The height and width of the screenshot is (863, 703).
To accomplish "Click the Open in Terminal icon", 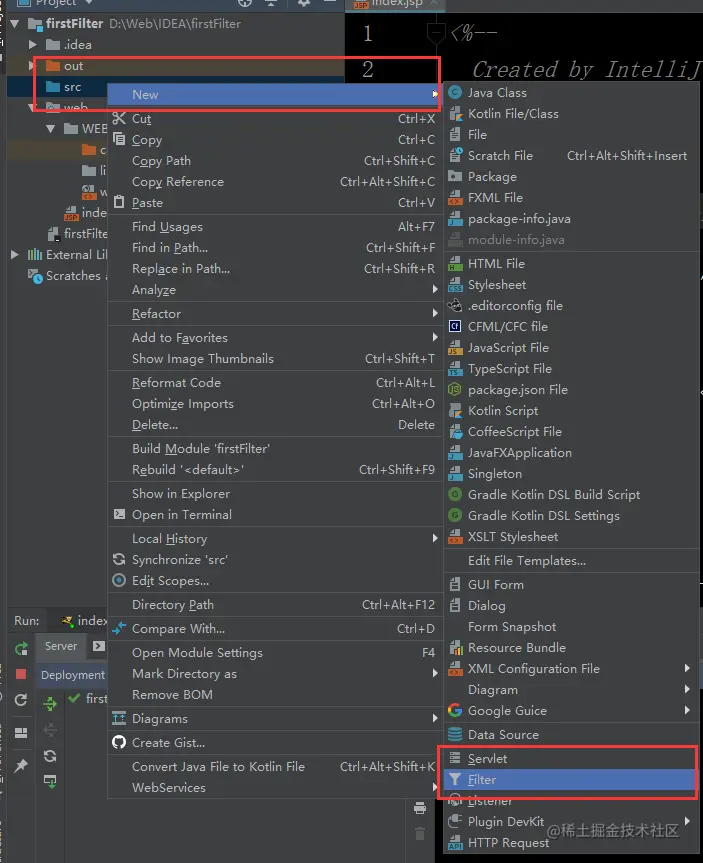I will pos(119,514).
